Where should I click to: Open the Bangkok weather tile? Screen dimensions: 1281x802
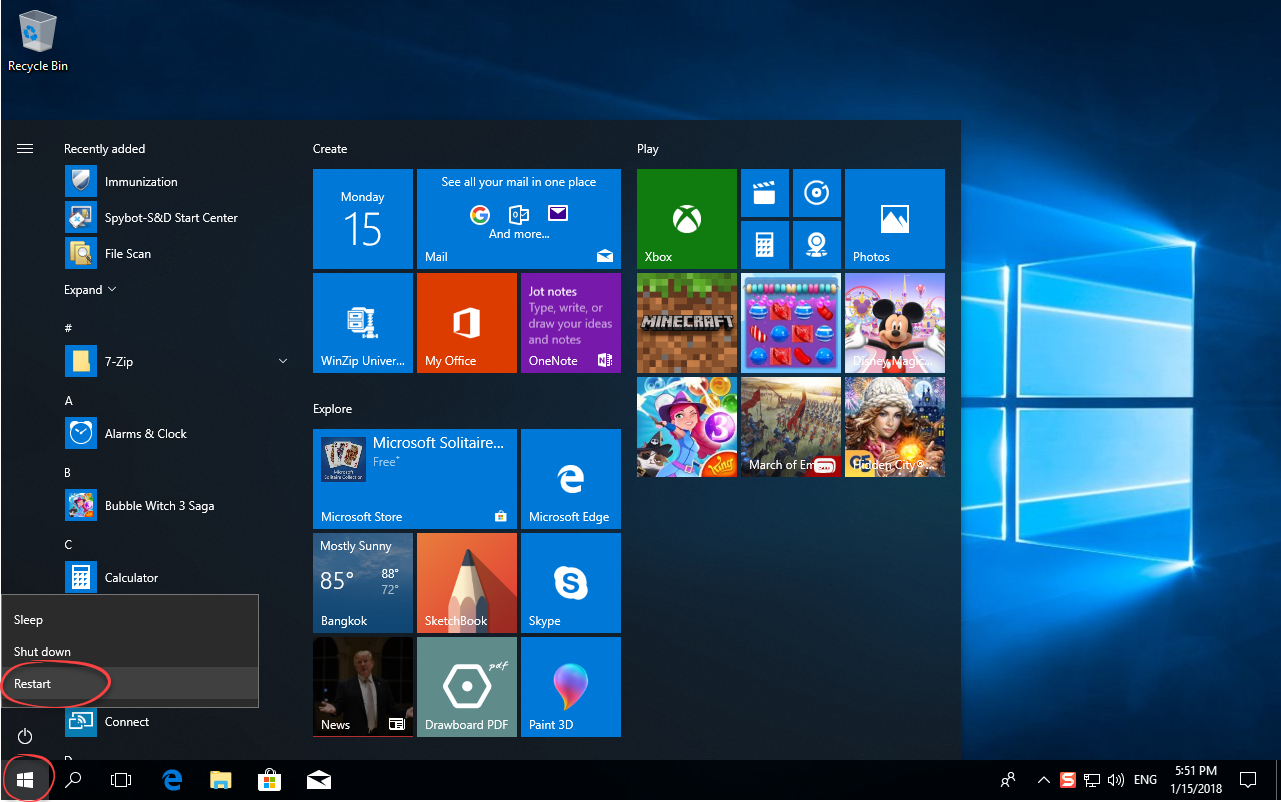coord(363,583)
